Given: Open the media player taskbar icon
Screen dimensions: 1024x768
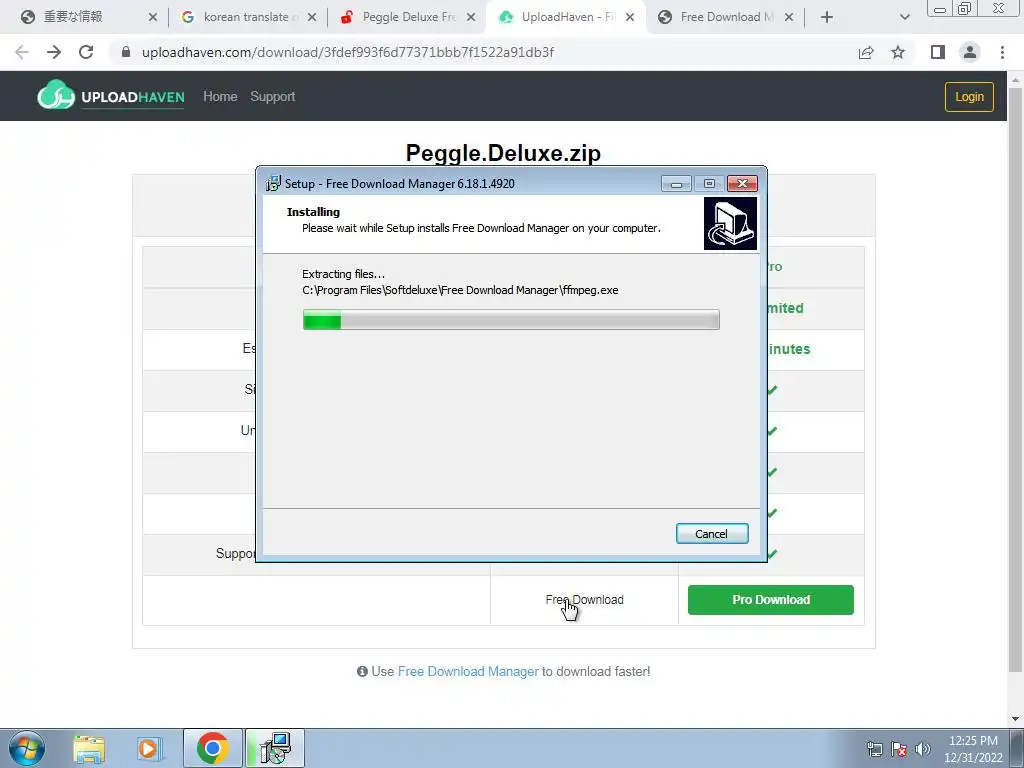Looking at the screenshot, I should click(150, 748).
